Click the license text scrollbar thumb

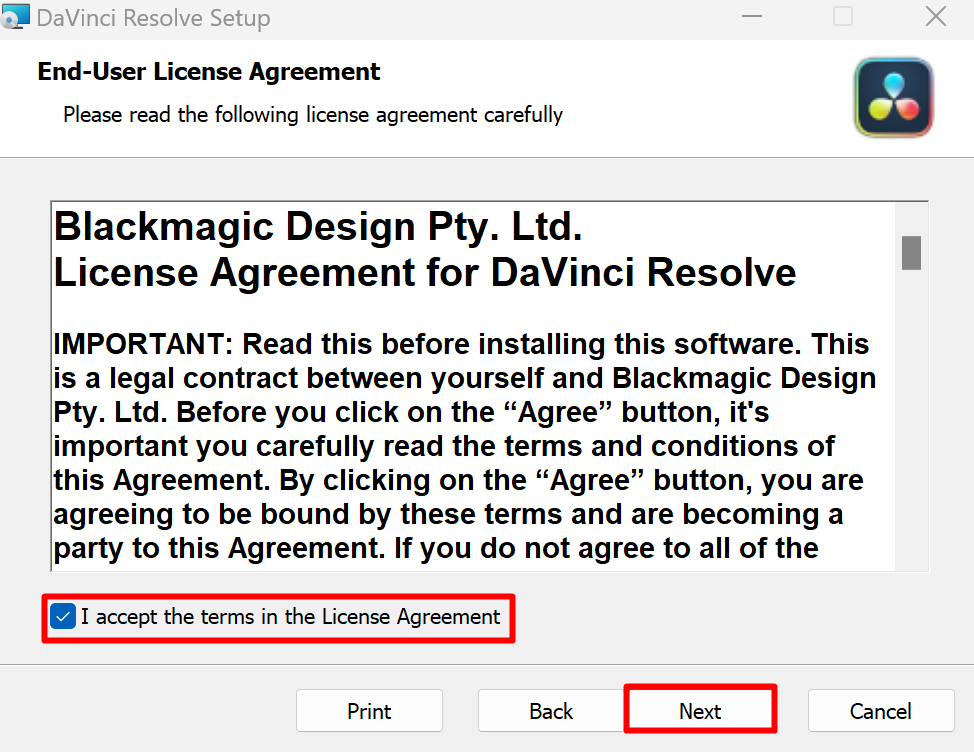click(x=911, y=253)
